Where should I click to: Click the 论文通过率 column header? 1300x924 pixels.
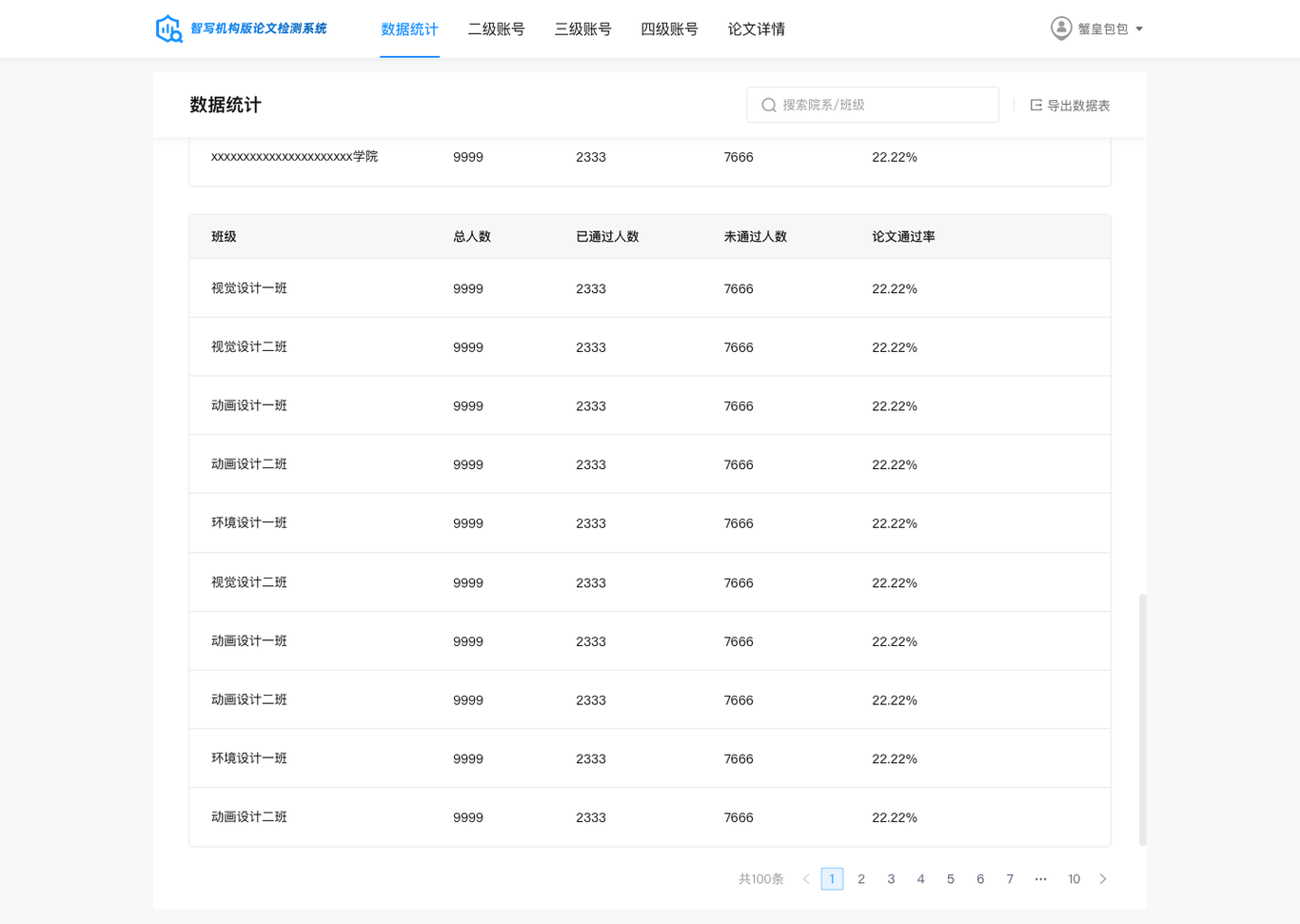(903, 236)
